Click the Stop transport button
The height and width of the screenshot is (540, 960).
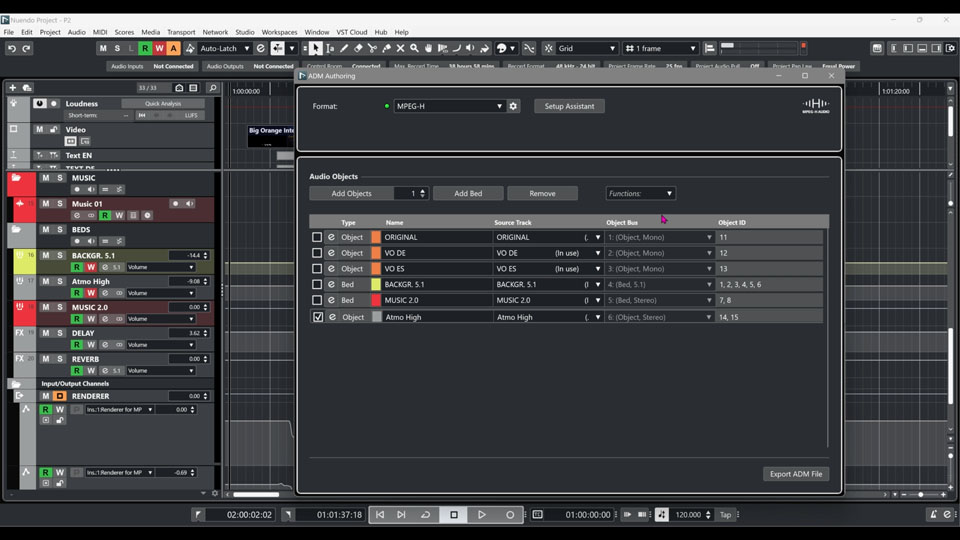pos(454,515)
